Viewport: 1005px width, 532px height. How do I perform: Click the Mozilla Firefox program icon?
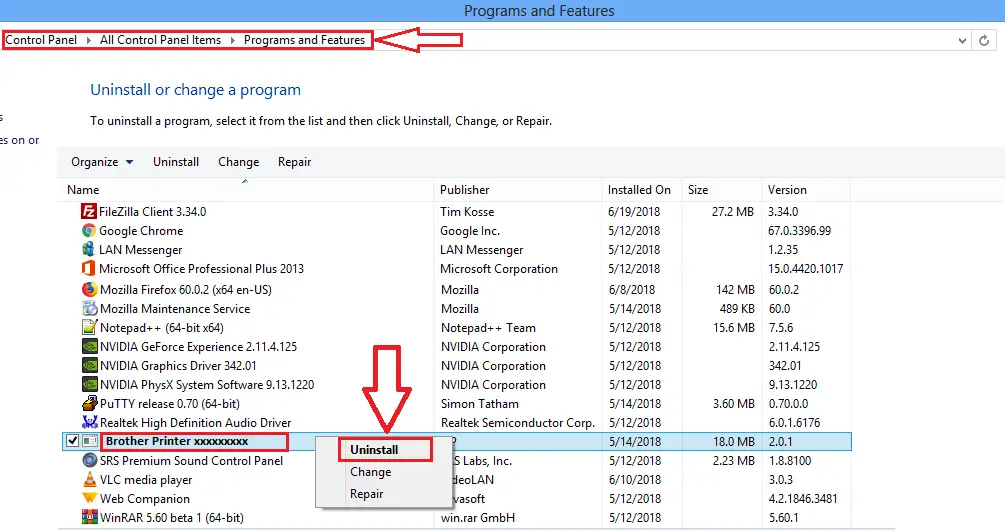point(90,289)
